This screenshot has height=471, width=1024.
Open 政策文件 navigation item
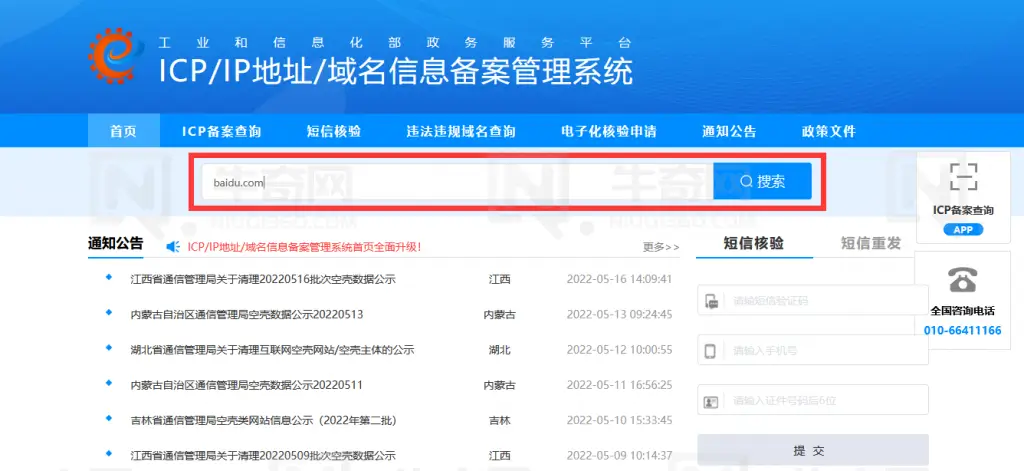829,131
